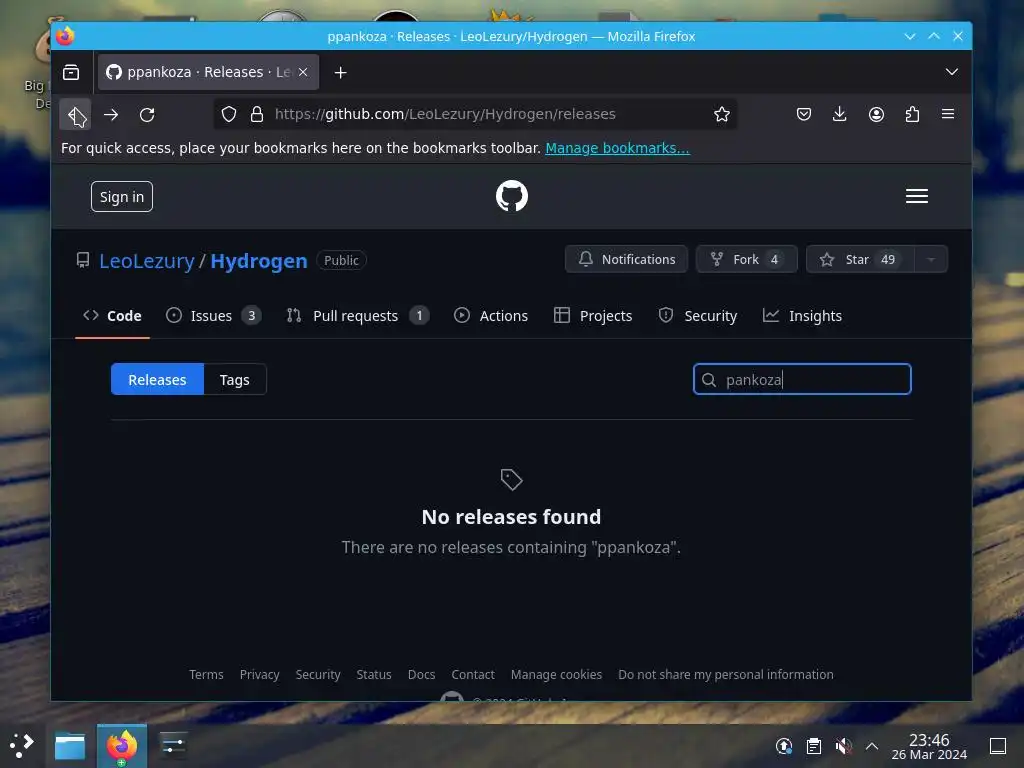Open the Save to Pocket icon
Image resolution: width=1024 pixels, height=768 pixels.
(804, 114)
